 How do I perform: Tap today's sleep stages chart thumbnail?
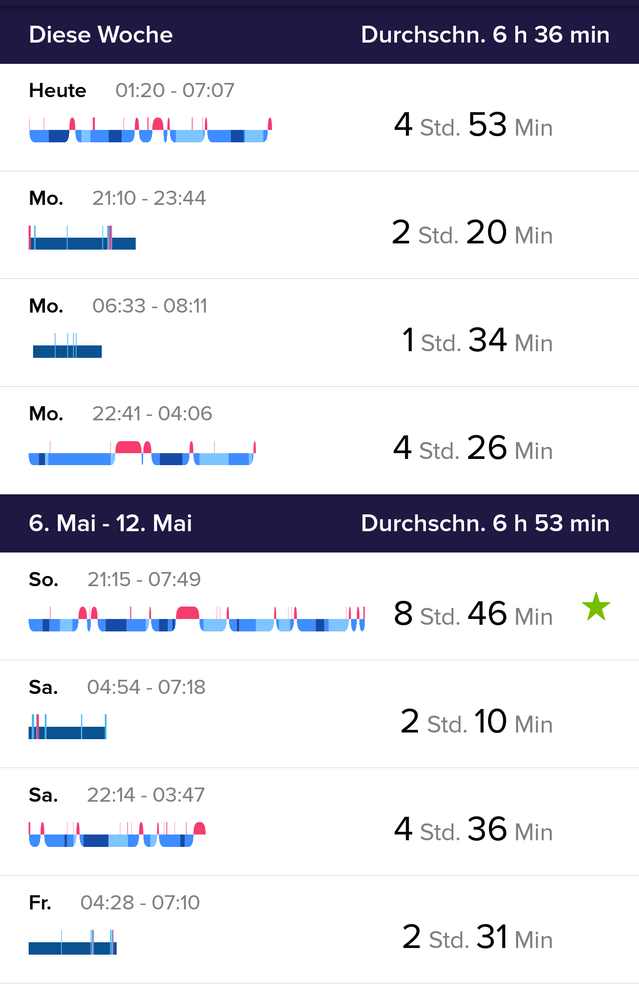(x=150, y=131)
